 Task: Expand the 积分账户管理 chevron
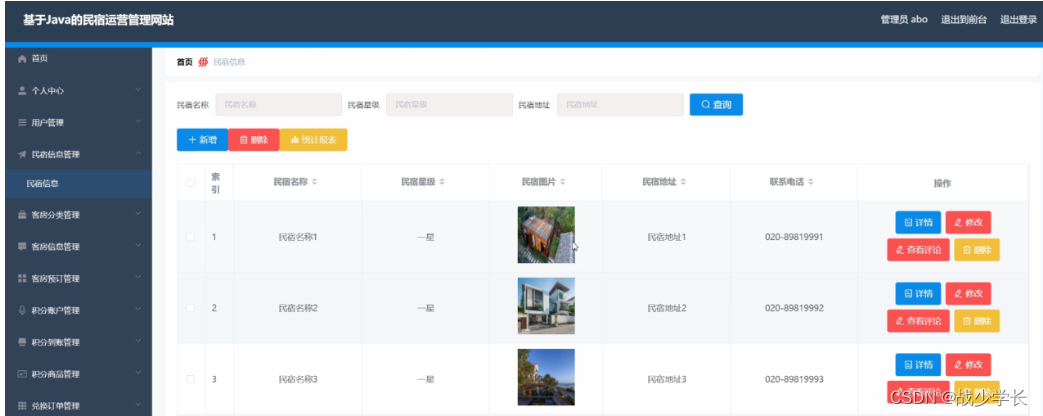point(138,310)
